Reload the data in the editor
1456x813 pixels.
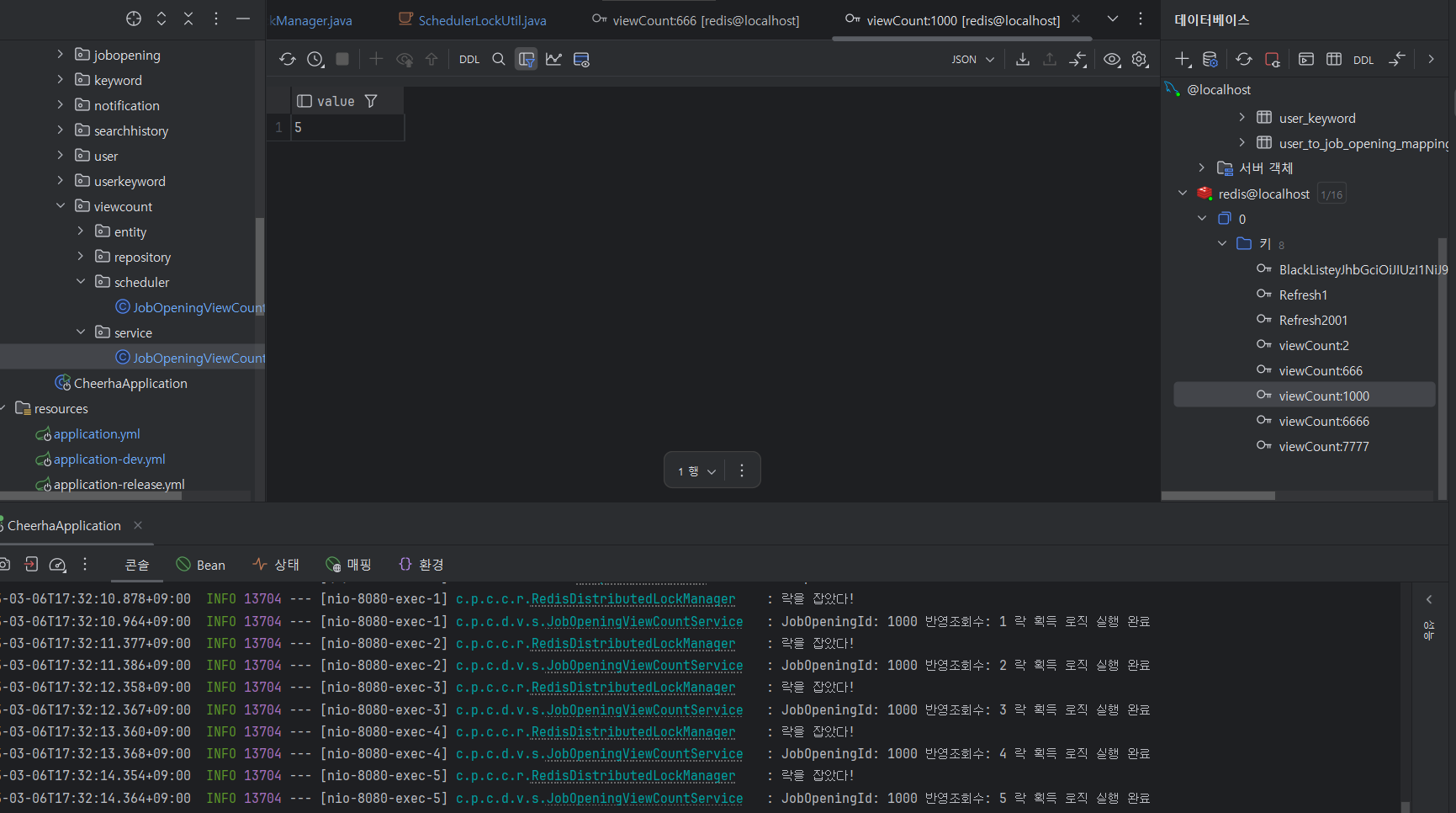[288, 60]
